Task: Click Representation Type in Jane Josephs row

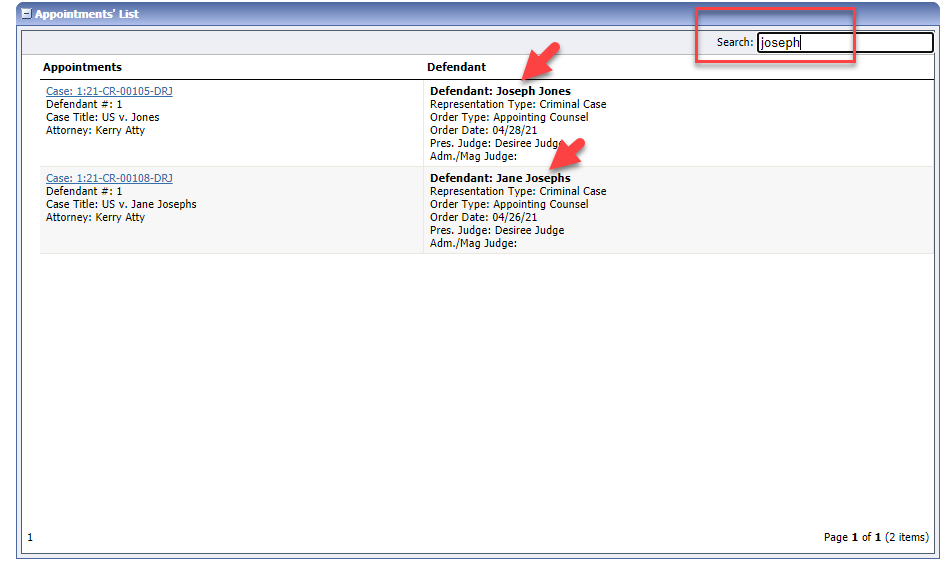Action: [518, 192]
